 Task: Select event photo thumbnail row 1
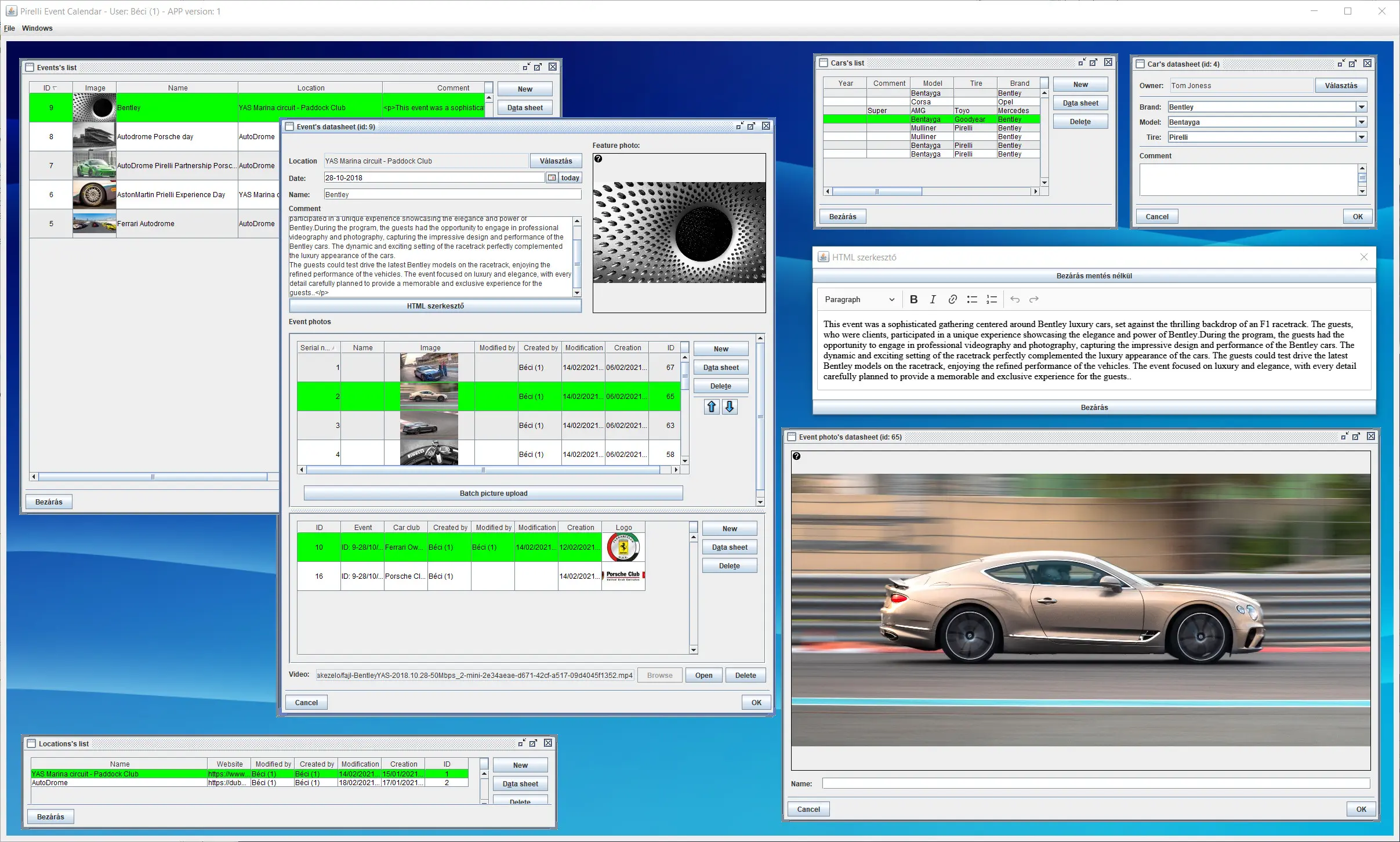tap(429, 368)
